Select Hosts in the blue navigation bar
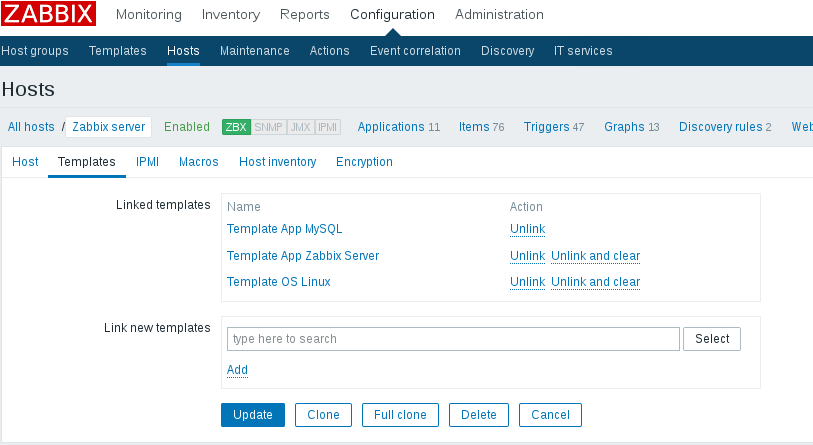 tap(183, 51)
